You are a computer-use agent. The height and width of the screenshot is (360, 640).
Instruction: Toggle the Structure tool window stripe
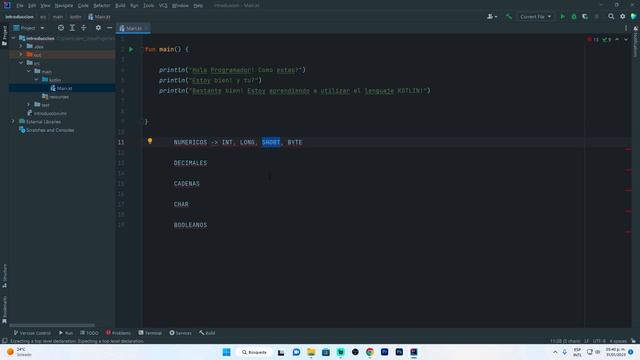tap(4, 276)
